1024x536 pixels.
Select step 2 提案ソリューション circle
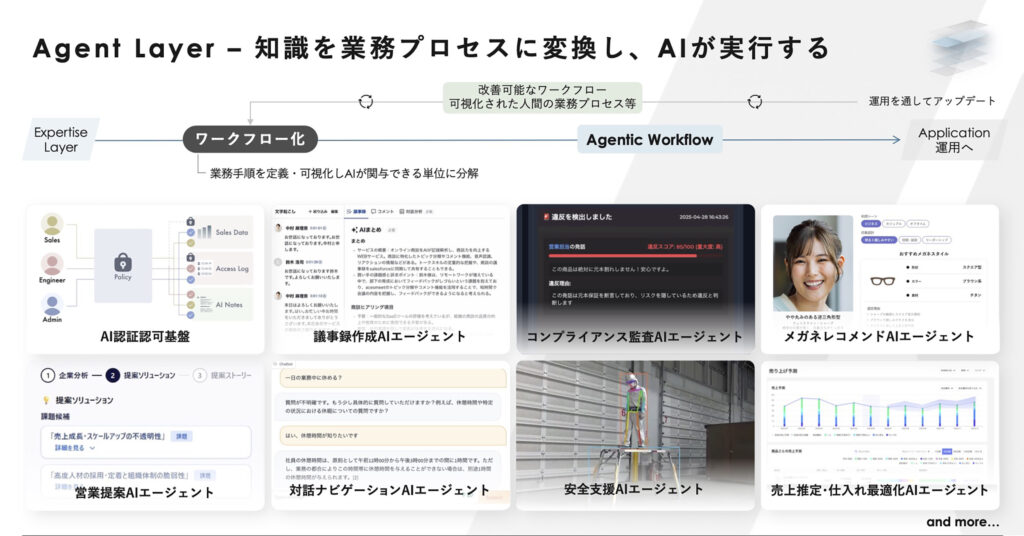pos(113,376)
